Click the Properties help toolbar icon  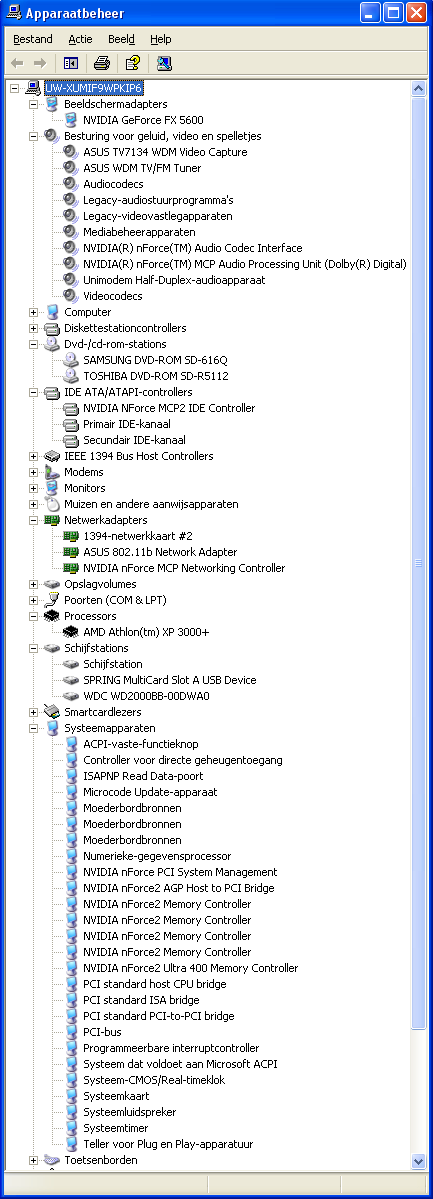point(133,63)
